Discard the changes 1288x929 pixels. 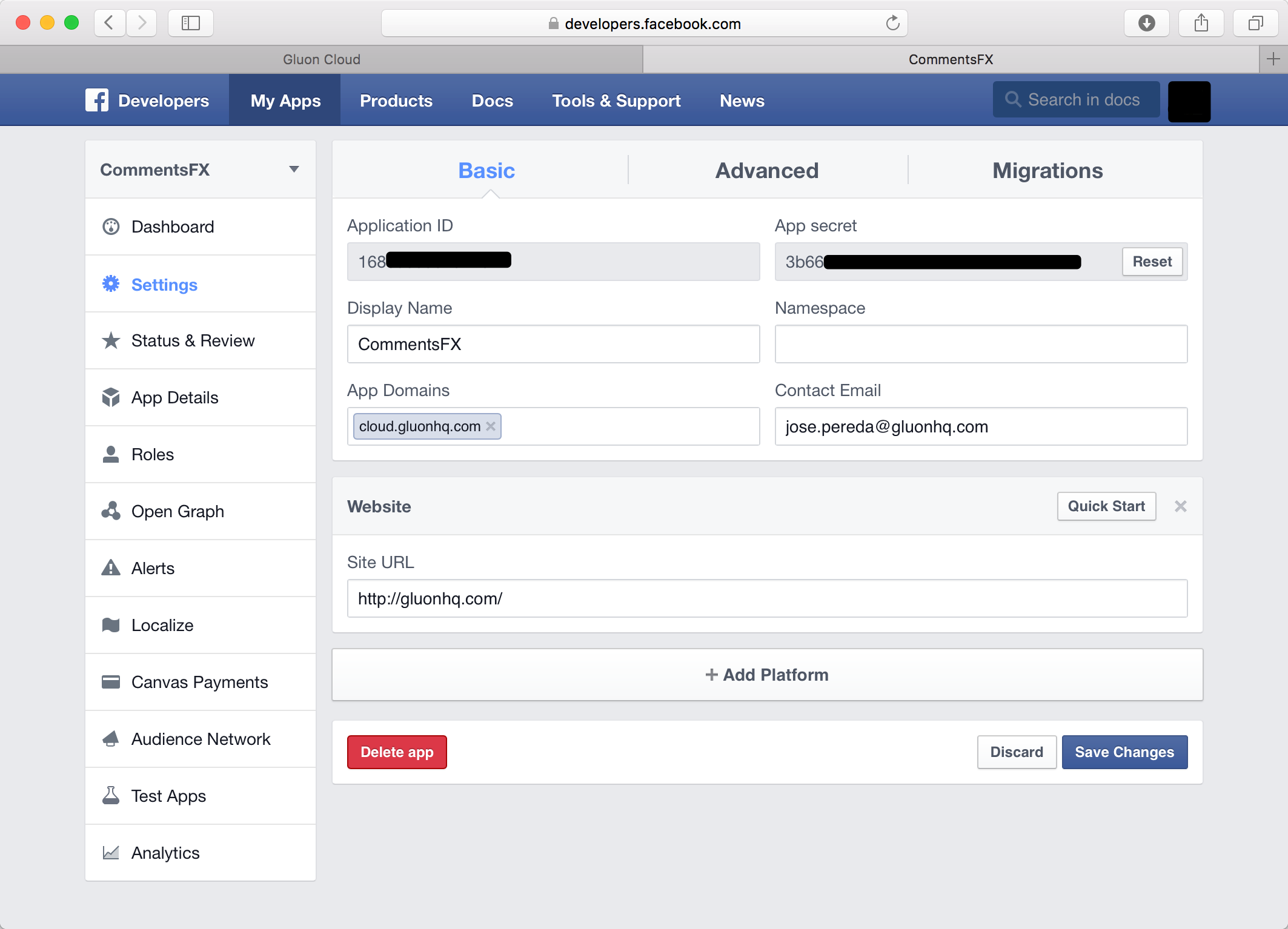click(x=1017, y=752)
